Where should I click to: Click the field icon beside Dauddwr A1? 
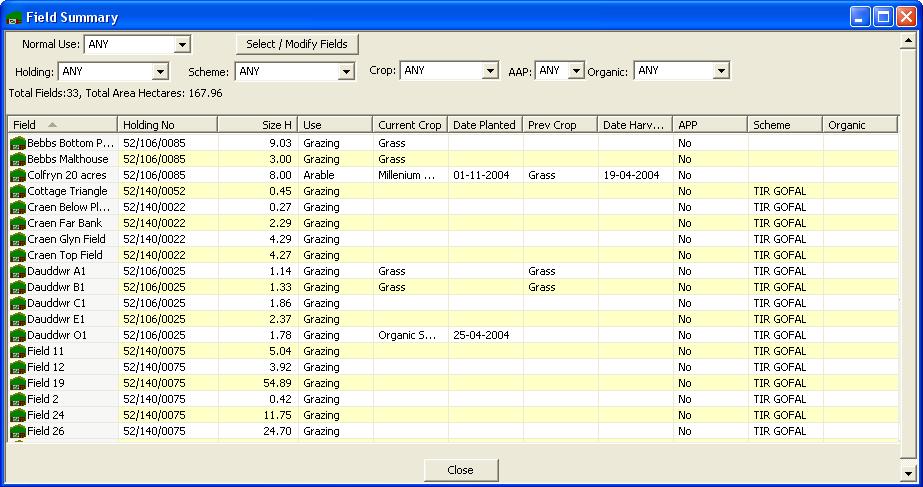(18, 271)
